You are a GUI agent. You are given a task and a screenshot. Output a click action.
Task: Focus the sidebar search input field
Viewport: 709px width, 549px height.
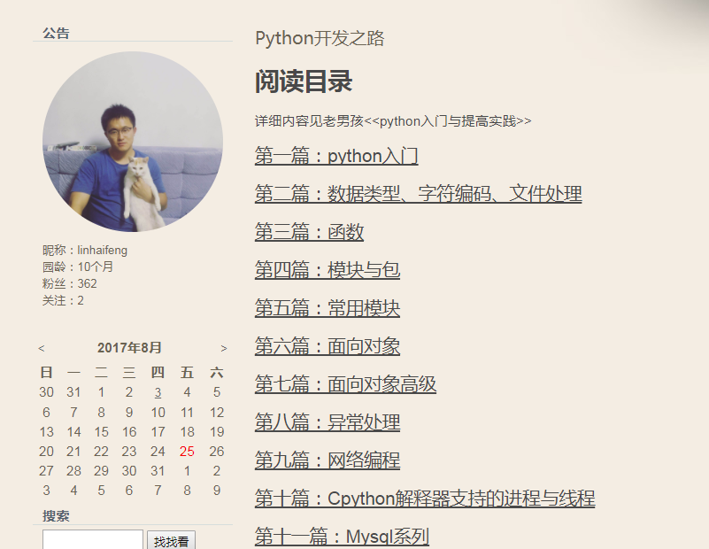pos(93,540)
